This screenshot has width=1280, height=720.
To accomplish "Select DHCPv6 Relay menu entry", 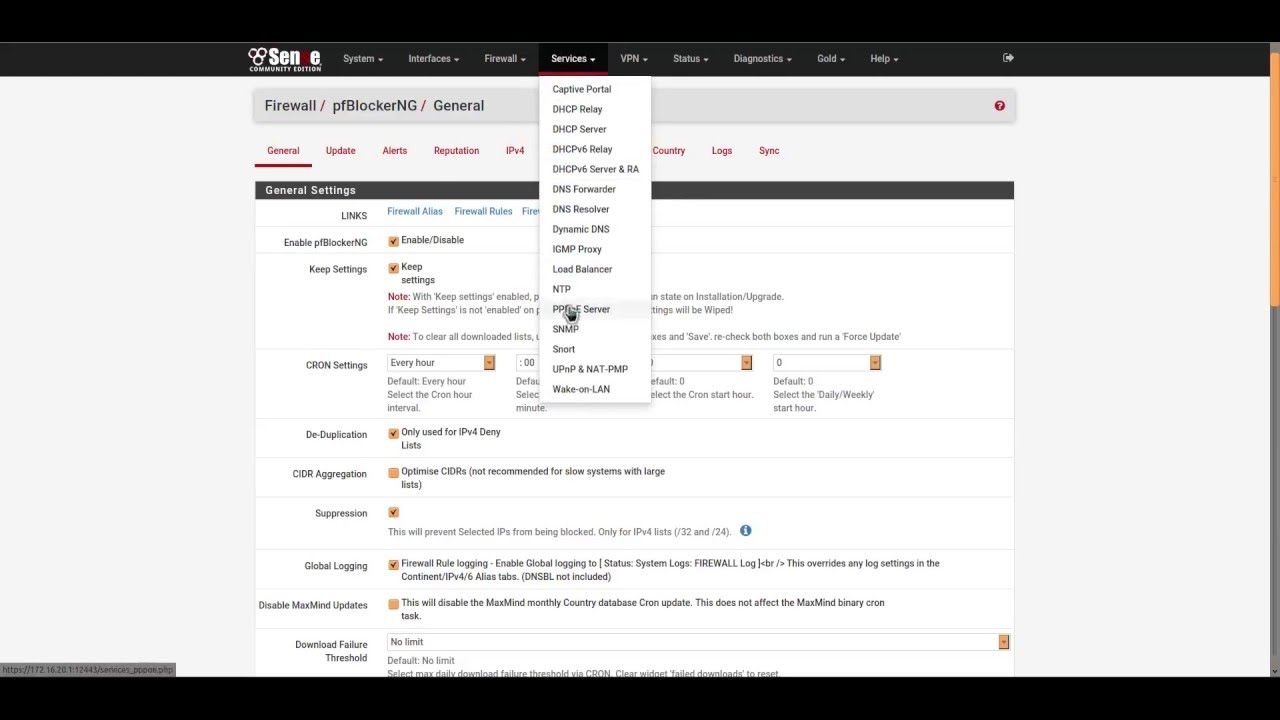I will (x=582, y=149).
